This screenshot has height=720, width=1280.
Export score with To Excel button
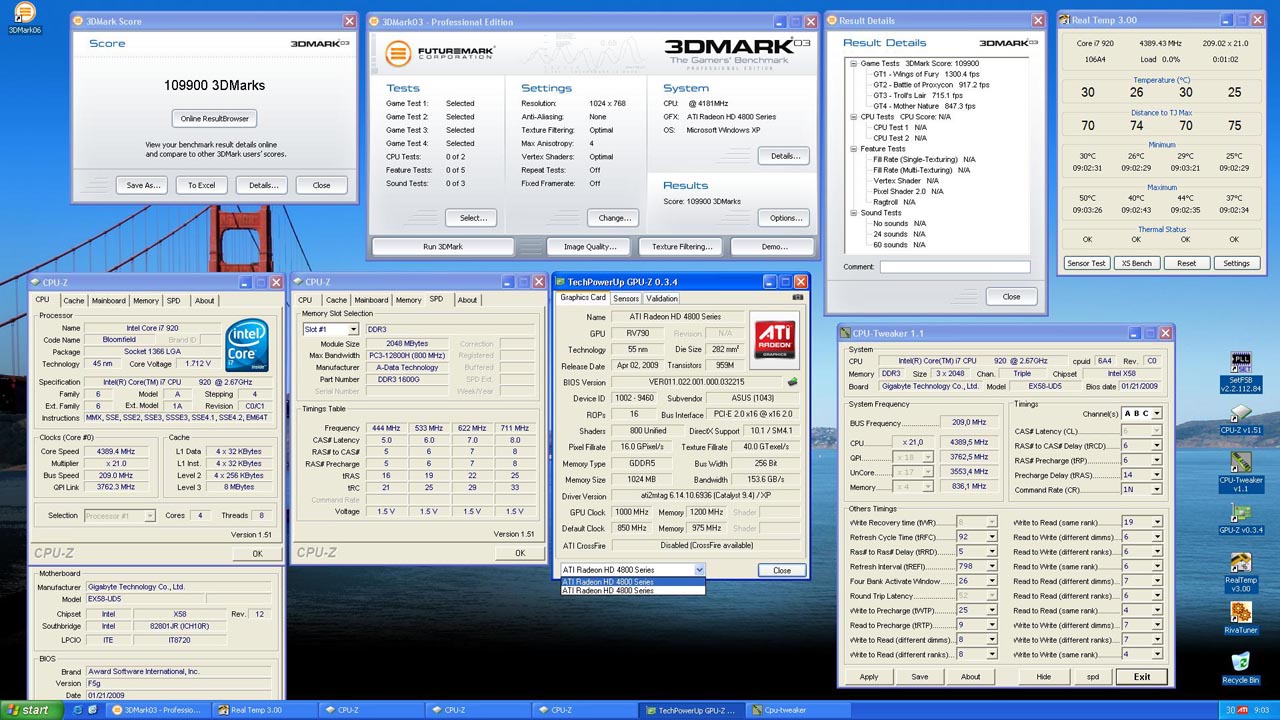[x=202, y=185]
